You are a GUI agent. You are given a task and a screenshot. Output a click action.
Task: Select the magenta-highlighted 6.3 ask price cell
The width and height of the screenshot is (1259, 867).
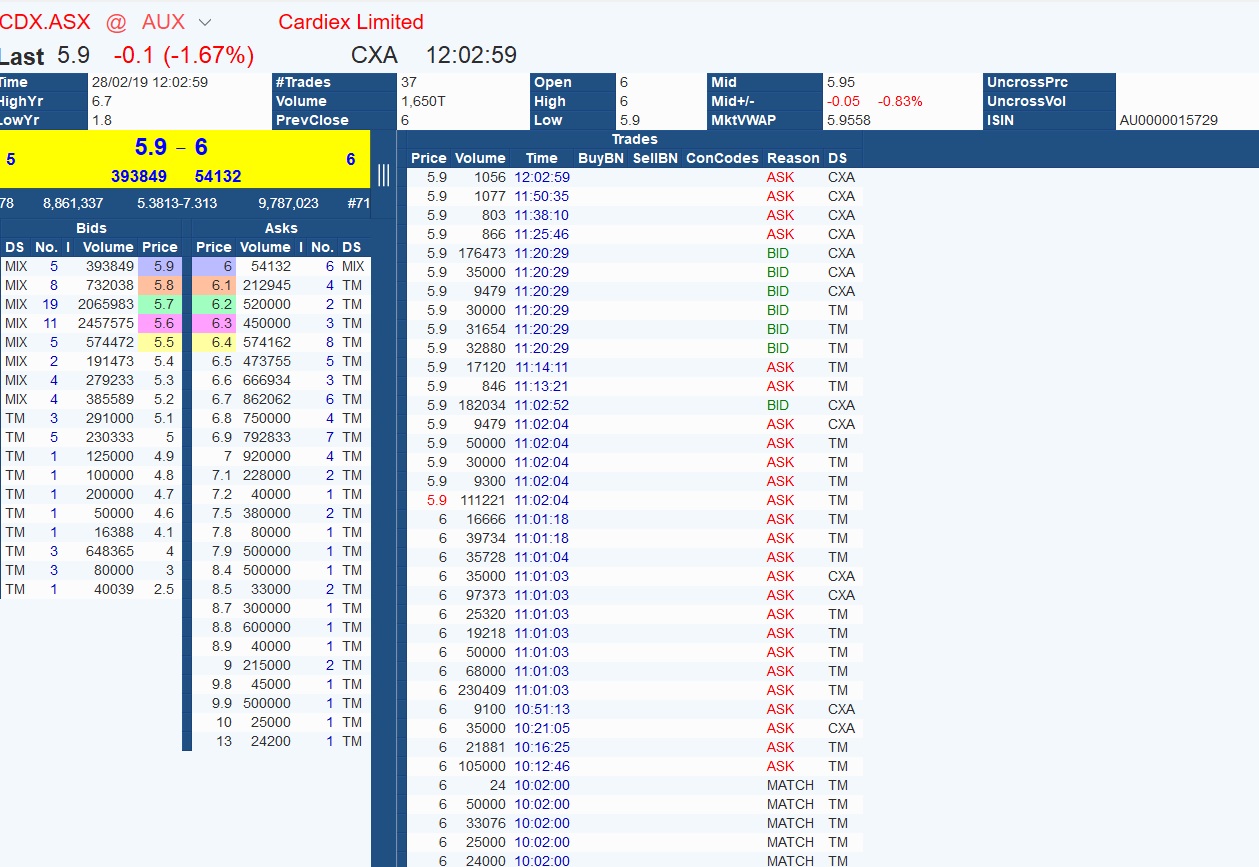click(214, 324)
